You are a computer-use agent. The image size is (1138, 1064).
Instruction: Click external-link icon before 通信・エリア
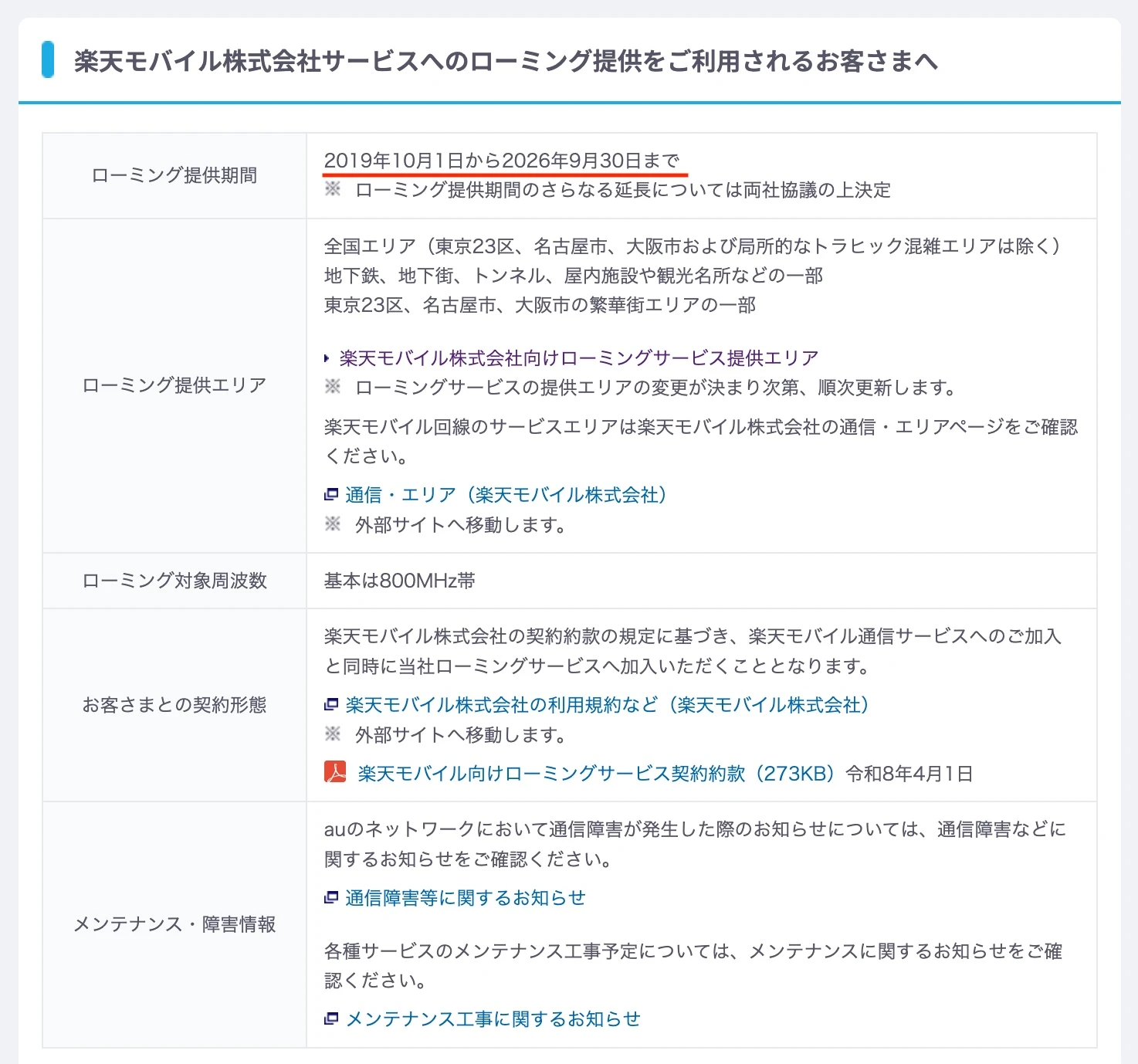[x=331, y=494]
